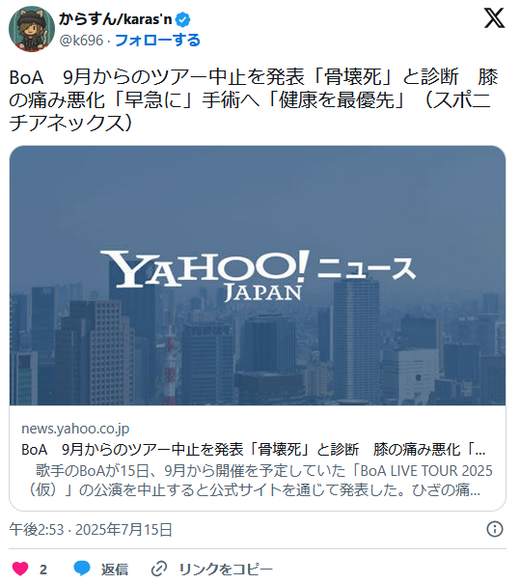This screenshot has height=584, width=520.
Task: Click the like count number 2
Action: tap(43, 569)
